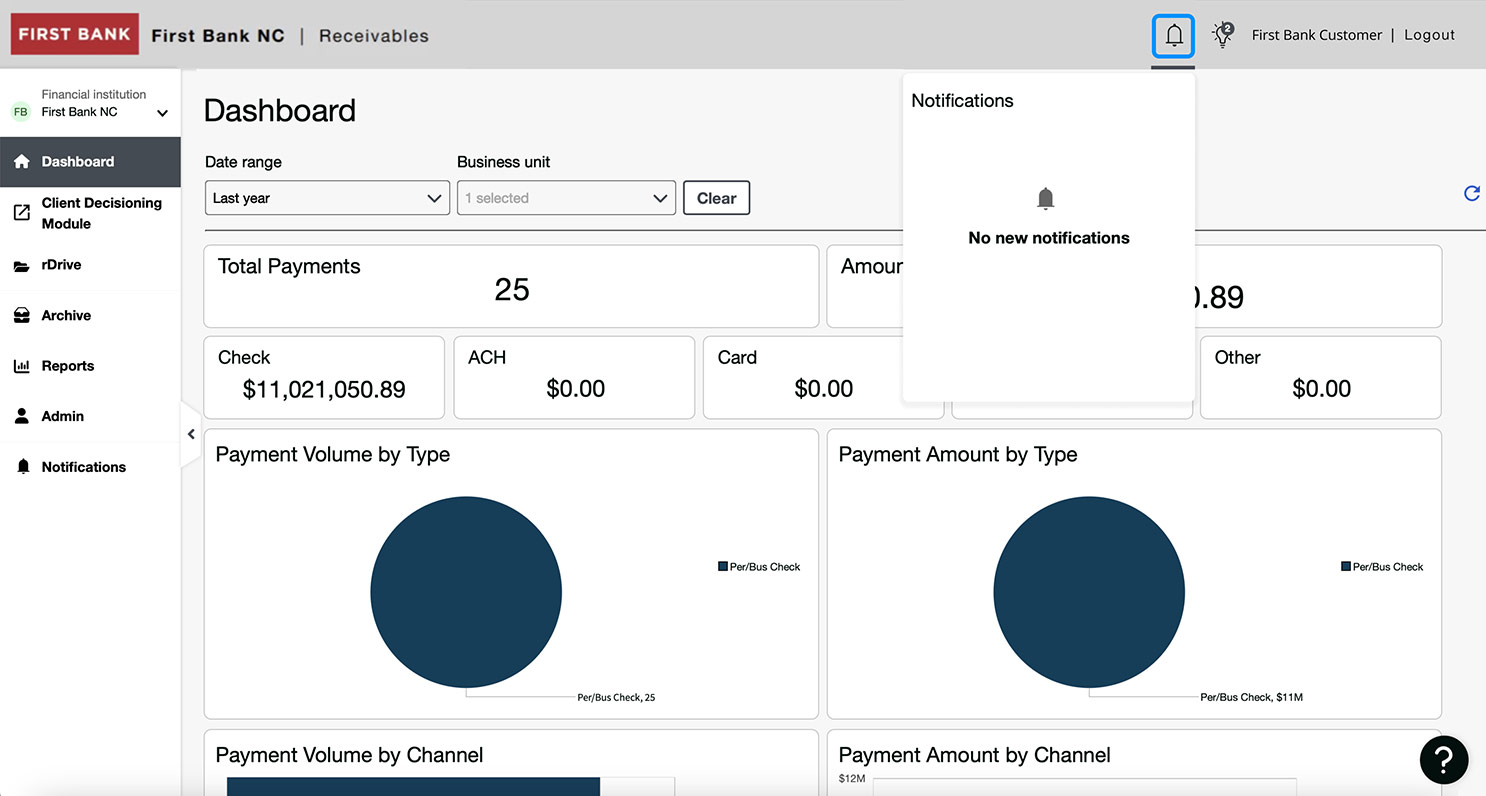Click the Payment Volume by Channel bar
The height and width of the screenshot is (796, 1486).
[x=413, y=786]
